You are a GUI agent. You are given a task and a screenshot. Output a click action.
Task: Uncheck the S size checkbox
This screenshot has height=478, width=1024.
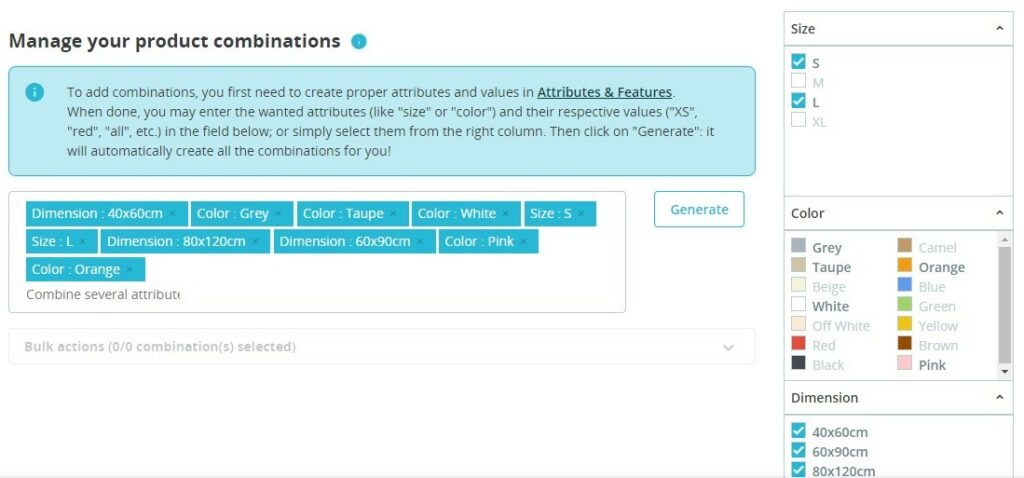coord(798,62)
